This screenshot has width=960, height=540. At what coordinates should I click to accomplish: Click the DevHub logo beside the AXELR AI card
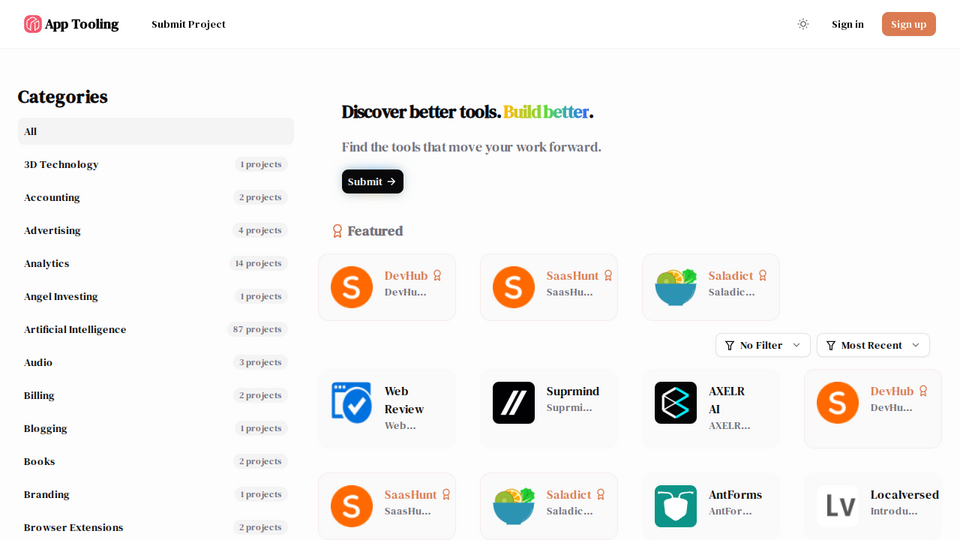838,403
